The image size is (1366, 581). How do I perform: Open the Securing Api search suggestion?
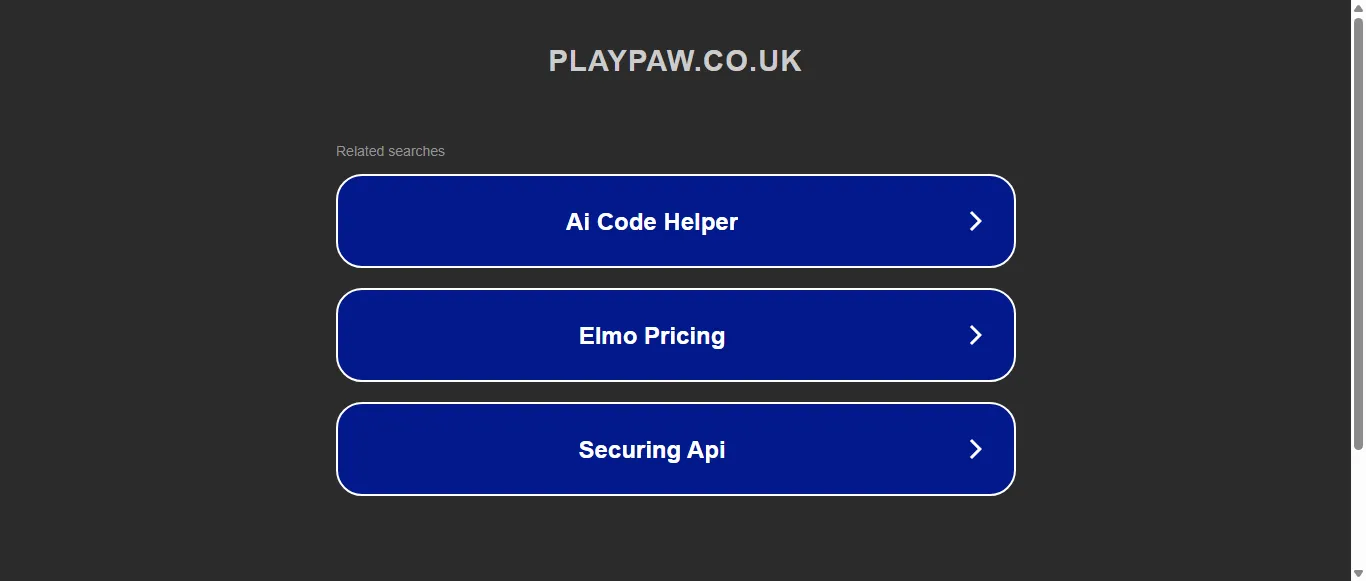coord(676,449)
